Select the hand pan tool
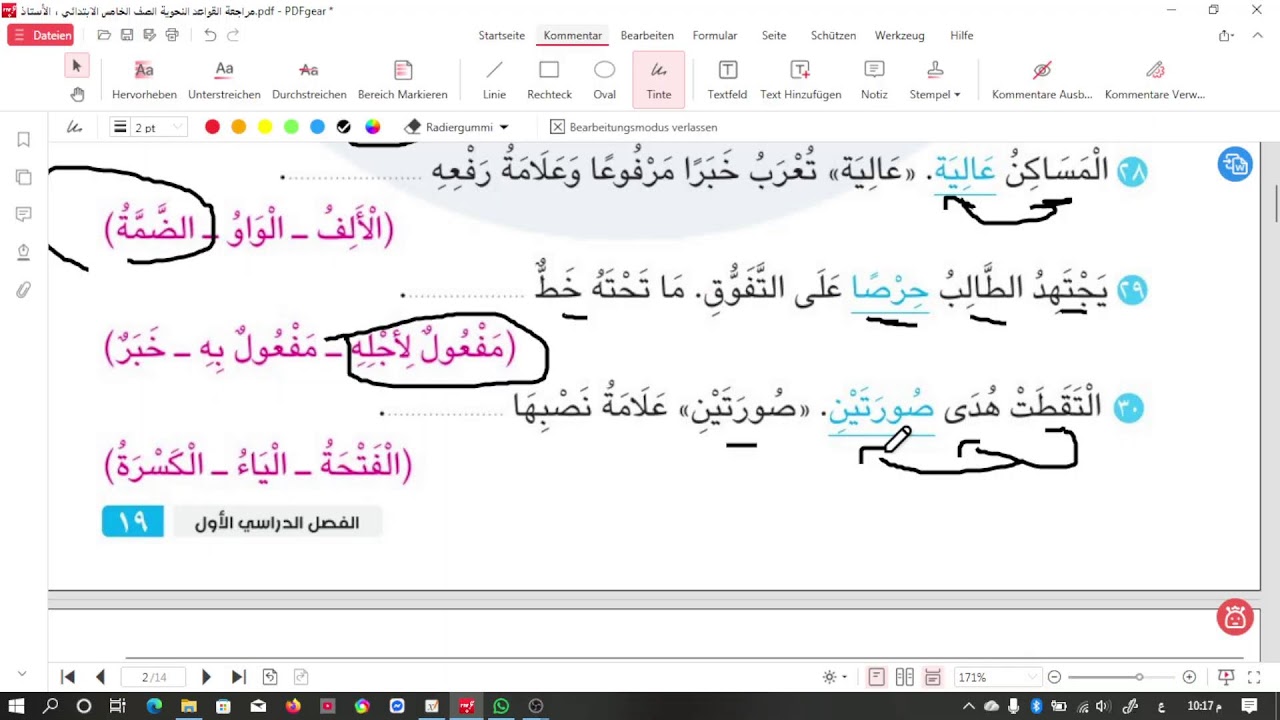 click(x=77, y=94)
